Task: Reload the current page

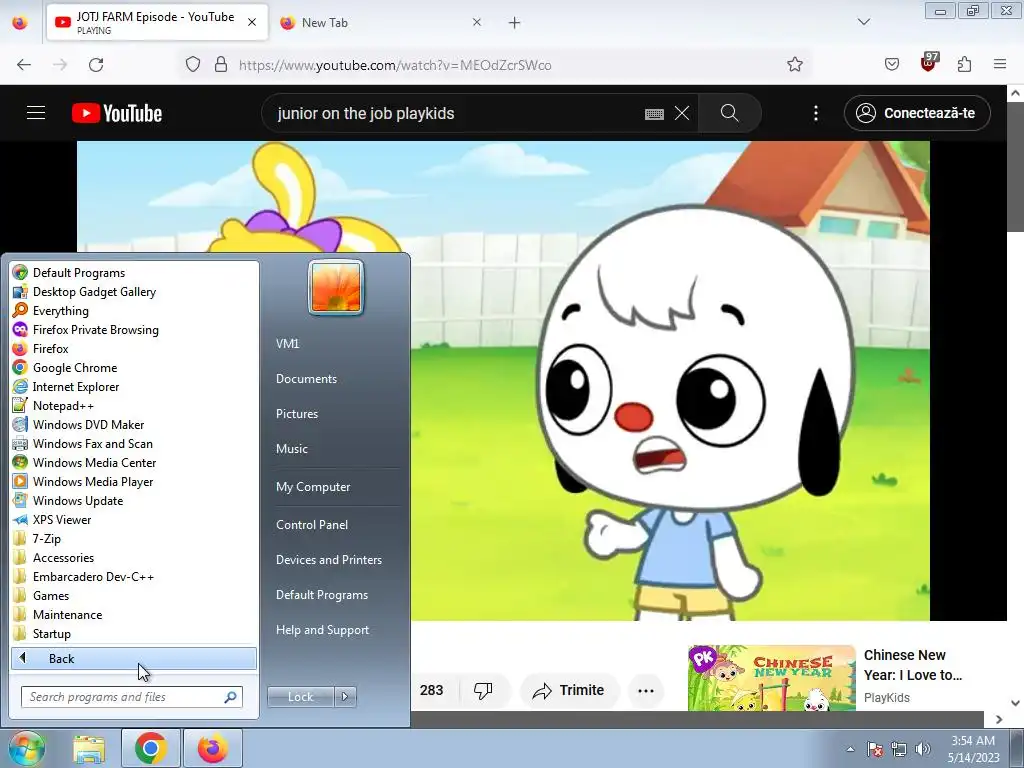Action: pos(96,65)
